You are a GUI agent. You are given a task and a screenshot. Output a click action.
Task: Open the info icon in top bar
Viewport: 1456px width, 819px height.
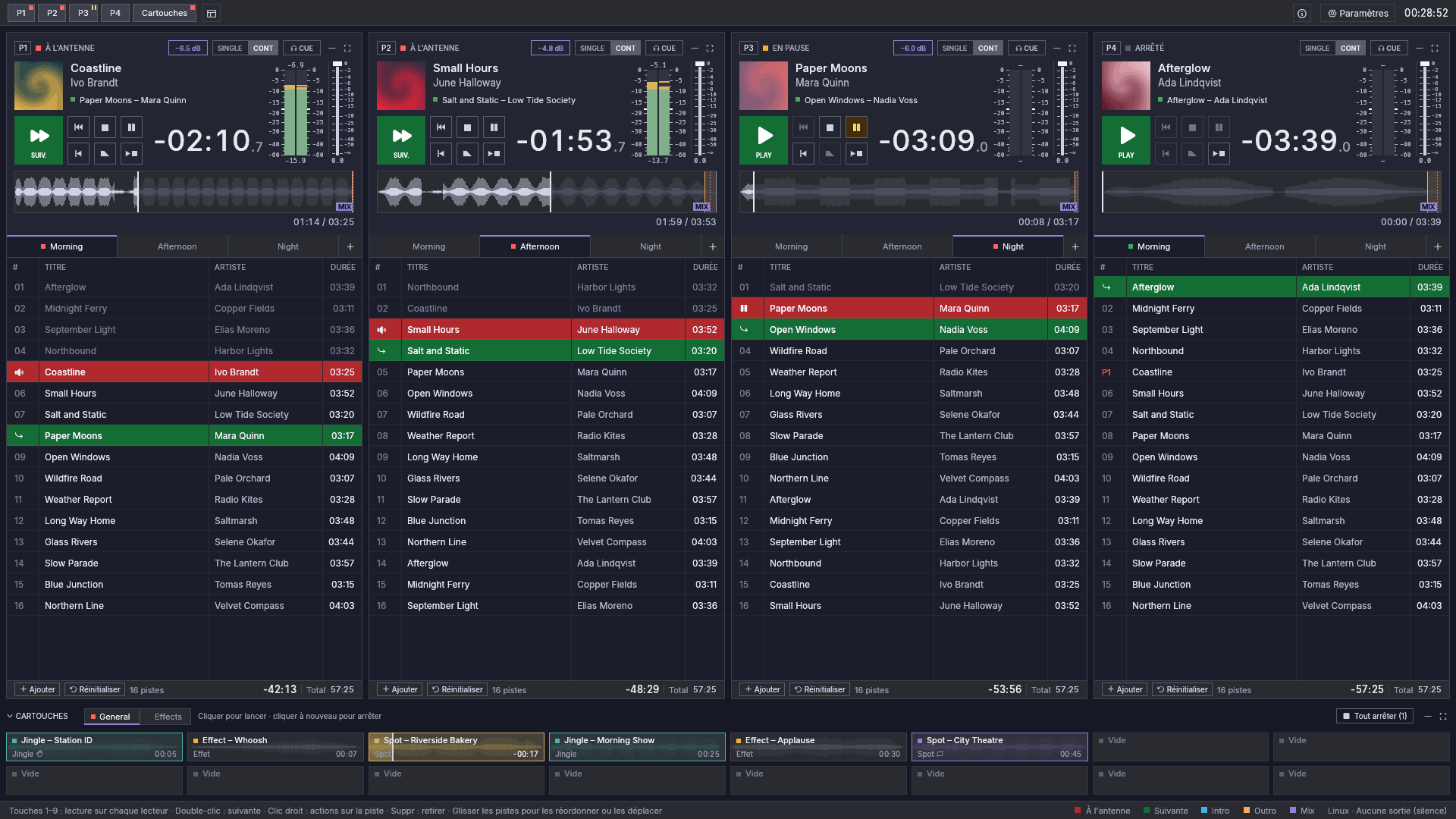click(1302, 13)
